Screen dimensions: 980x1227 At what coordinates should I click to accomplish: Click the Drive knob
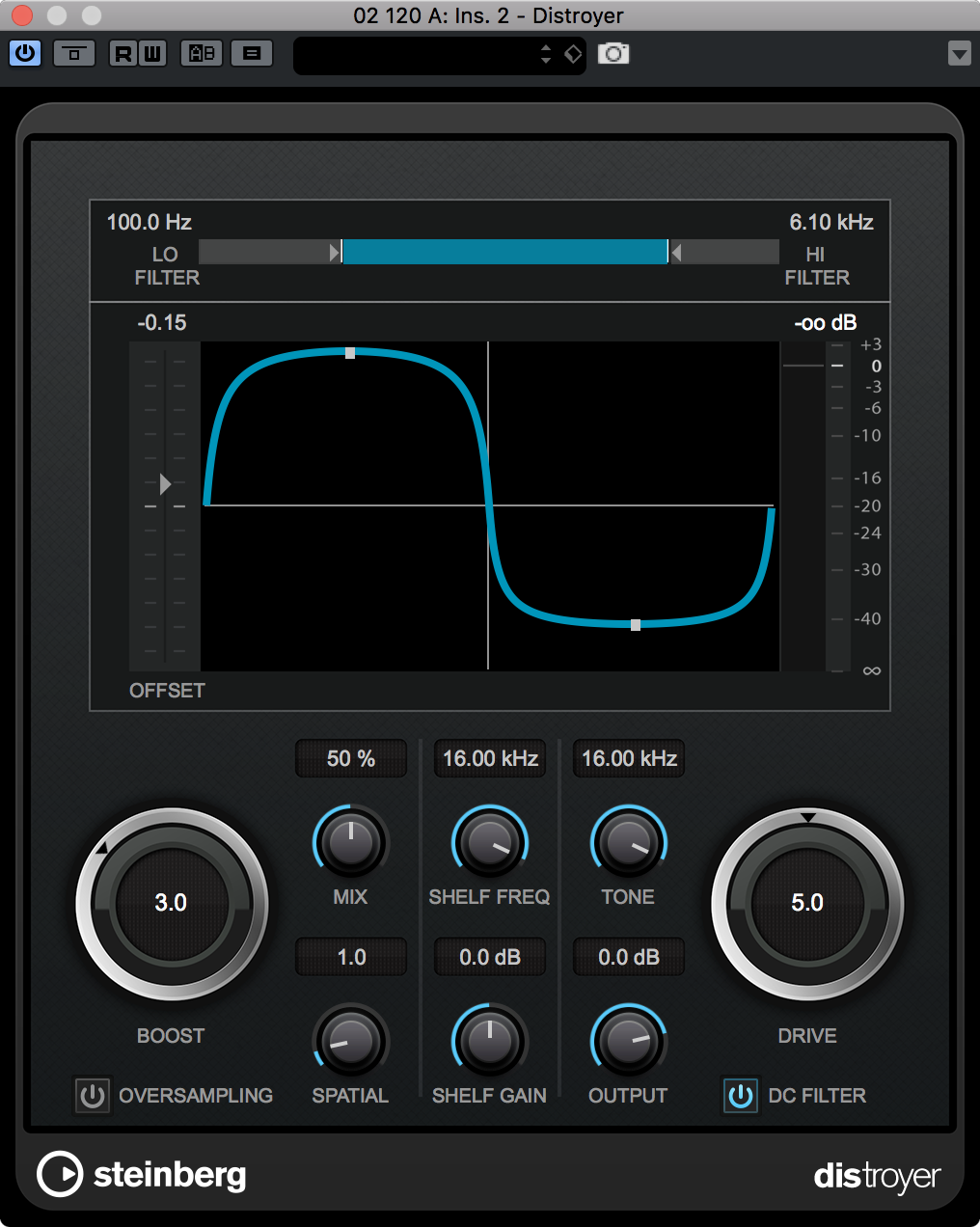tap(807, 904)
